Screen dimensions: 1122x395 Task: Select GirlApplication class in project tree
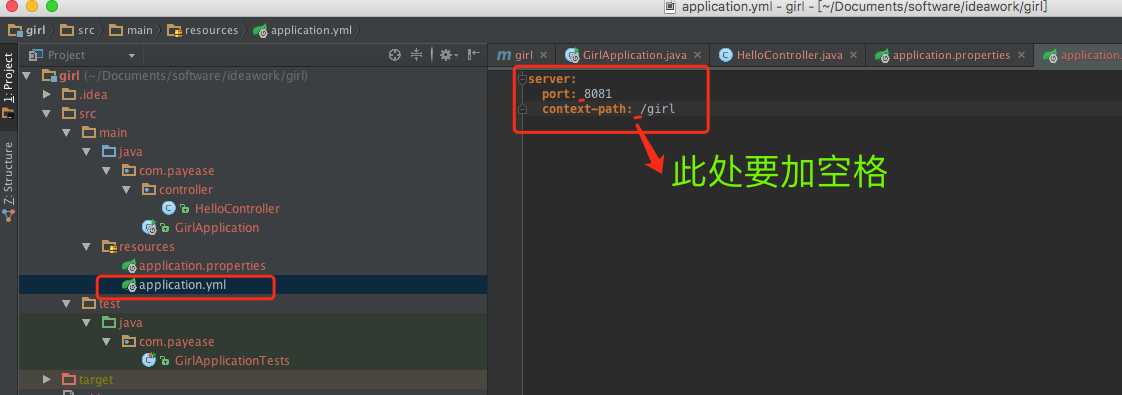[217, 228]
